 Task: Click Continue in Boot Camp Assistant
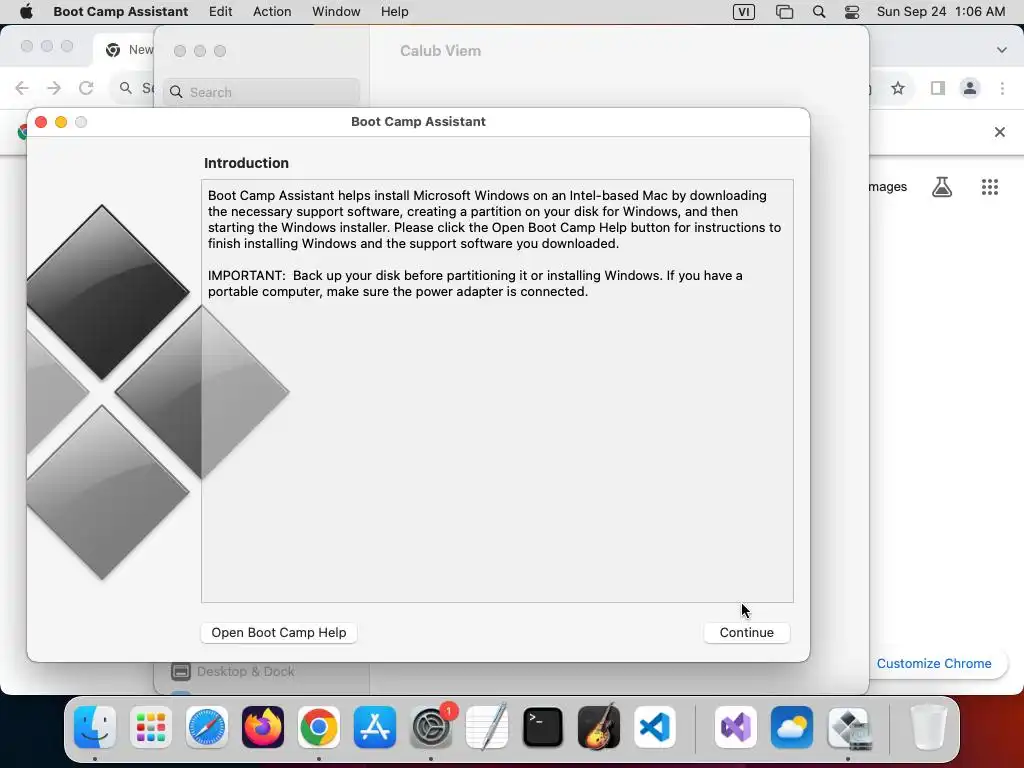point(746,632)
